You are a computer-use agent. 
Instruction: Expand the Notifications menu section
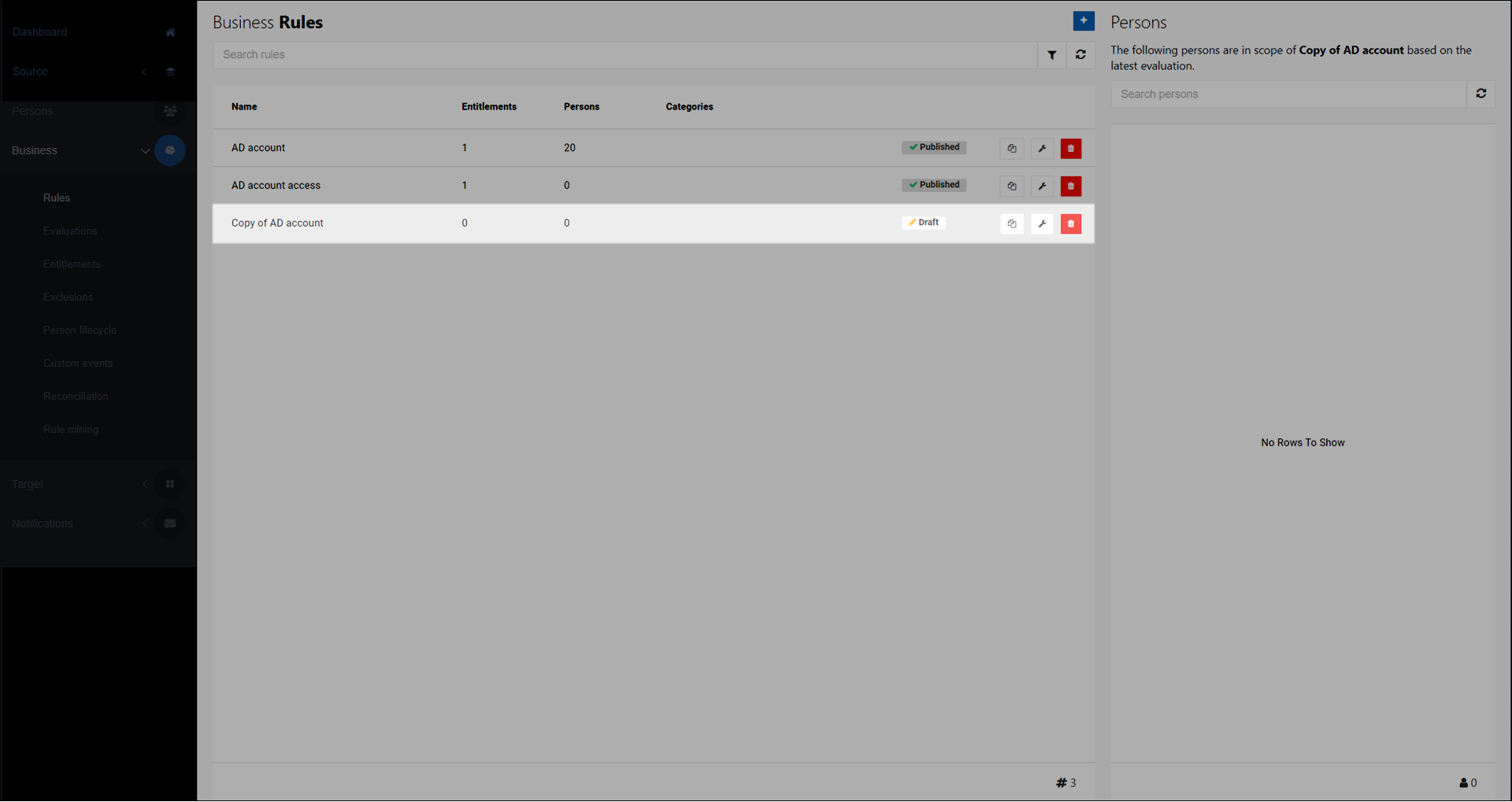[x=145, y=523]
